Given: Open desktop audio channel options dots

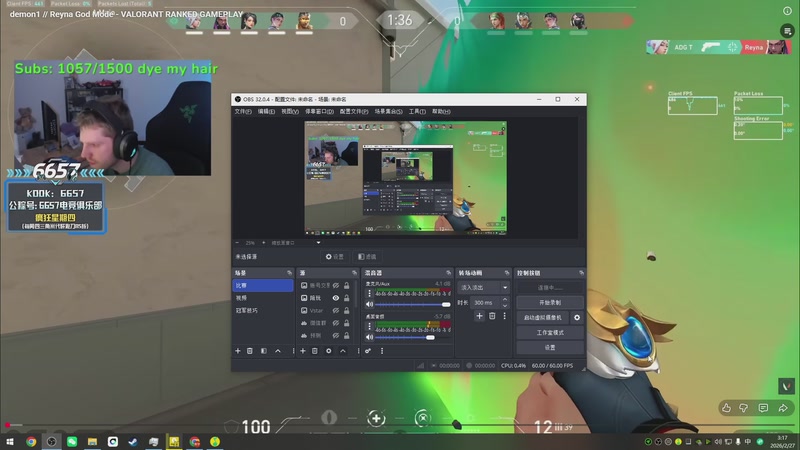Looking at the screenshot, I should coord(369,326).
